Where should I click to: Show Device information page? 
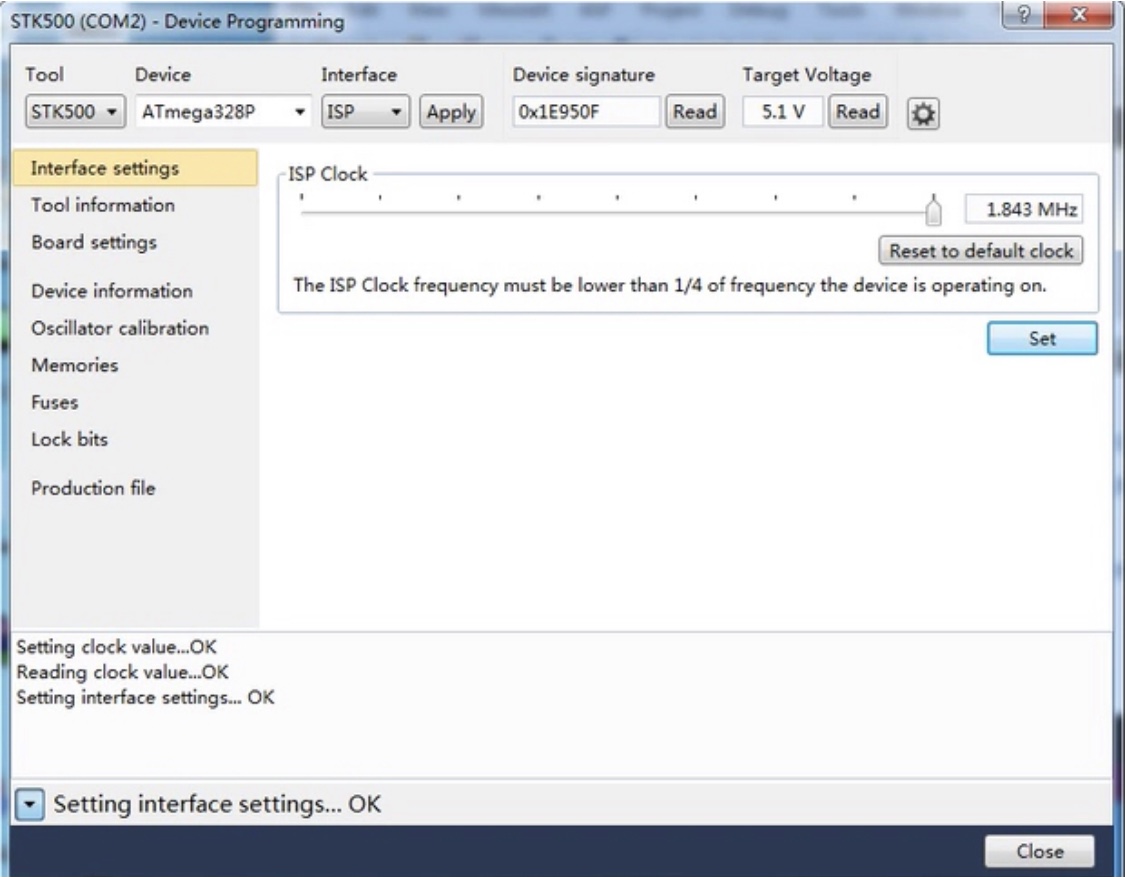(x=112, y=291)
